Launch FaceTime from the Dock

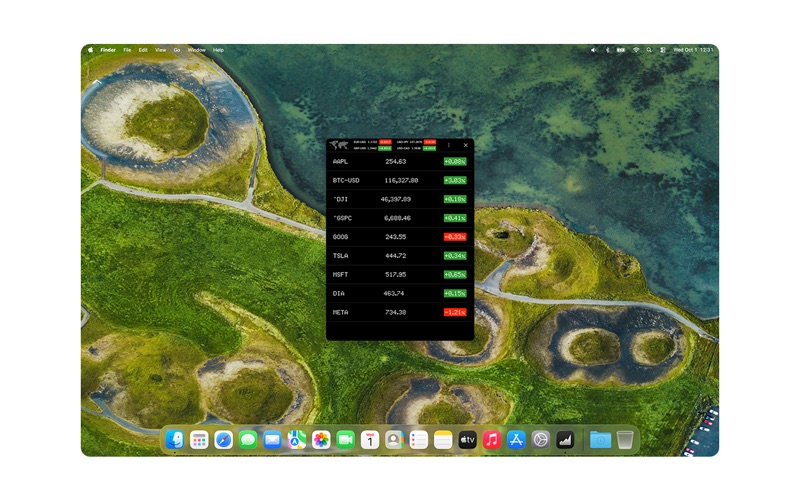point(345,440)
